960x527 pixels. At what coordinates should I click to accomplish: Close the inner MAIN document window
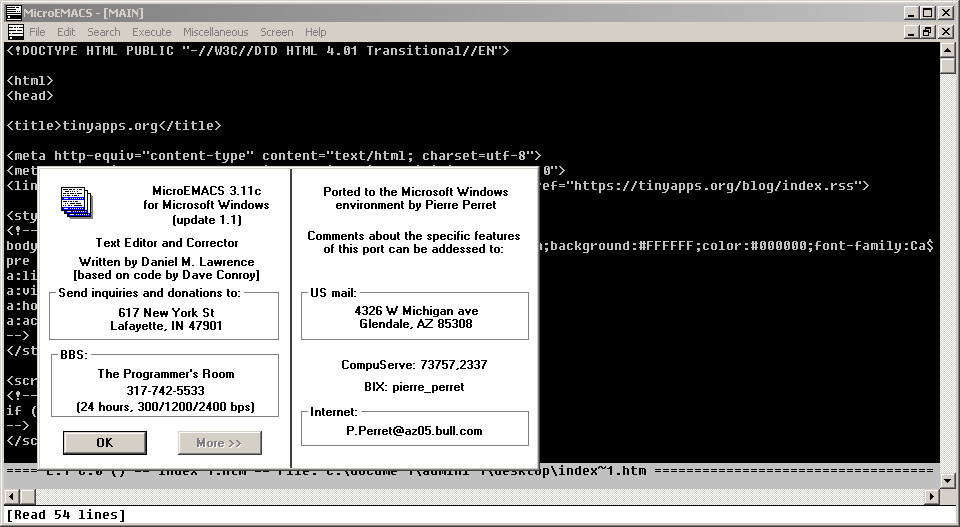(946, 32)
